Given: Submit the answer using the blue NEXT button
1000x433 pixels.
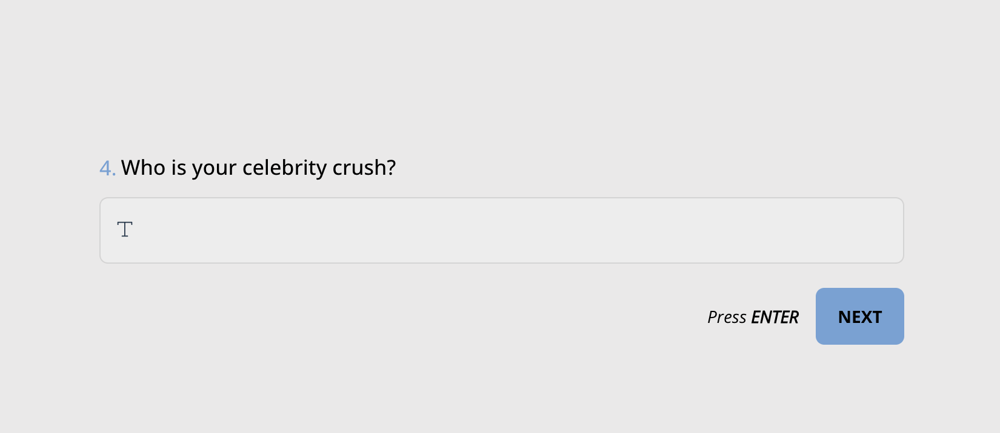Looking at the screenshot, I should [859, 317].
